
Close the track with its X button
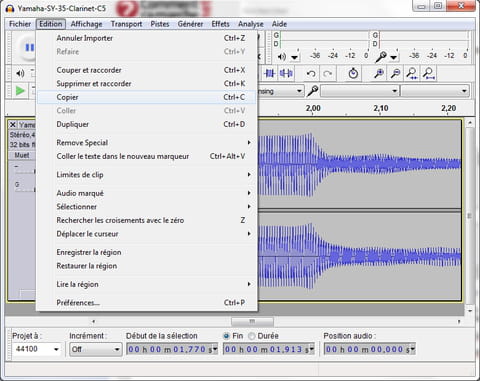pyautogui.click(x=13, y=125)
